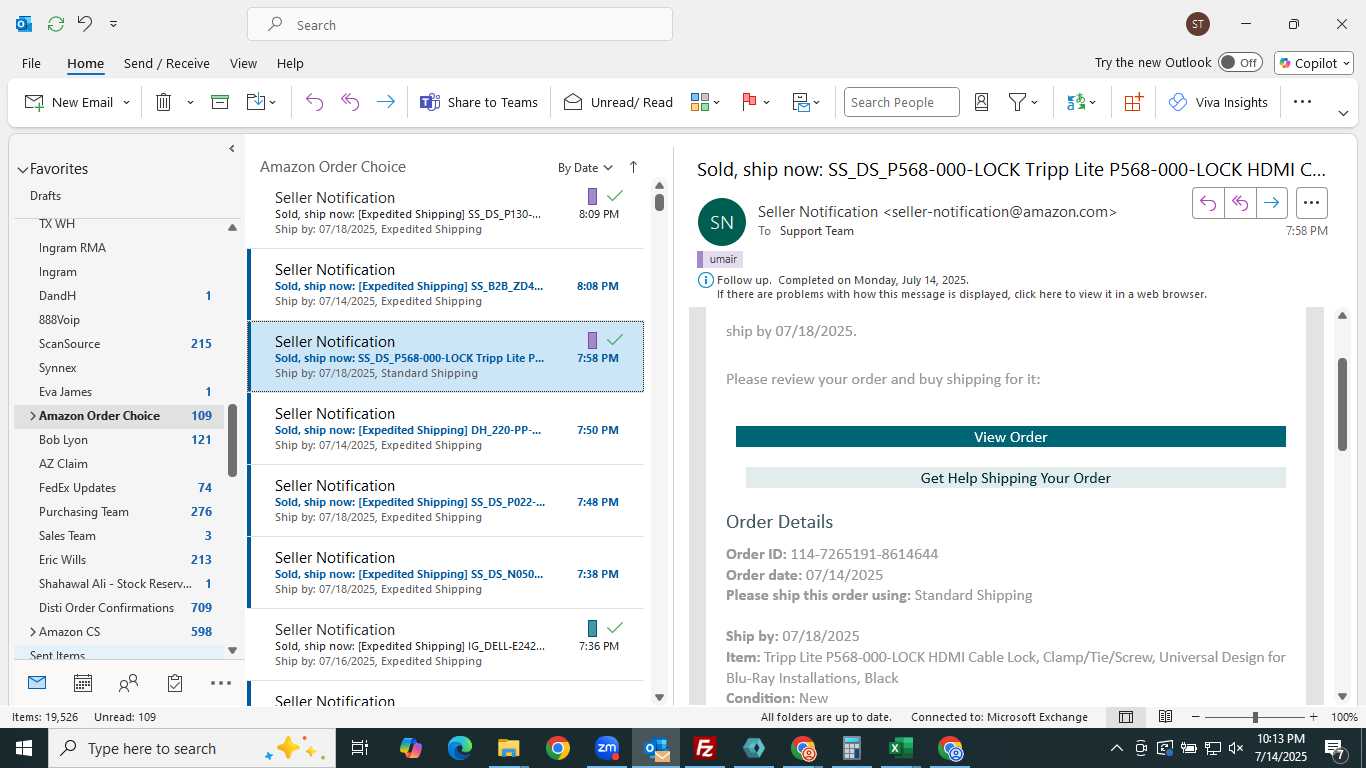The height and width of the screenshot is (768, 1366).
Task: Expand Amazon Order Choice folder
Action: point(32,416)
